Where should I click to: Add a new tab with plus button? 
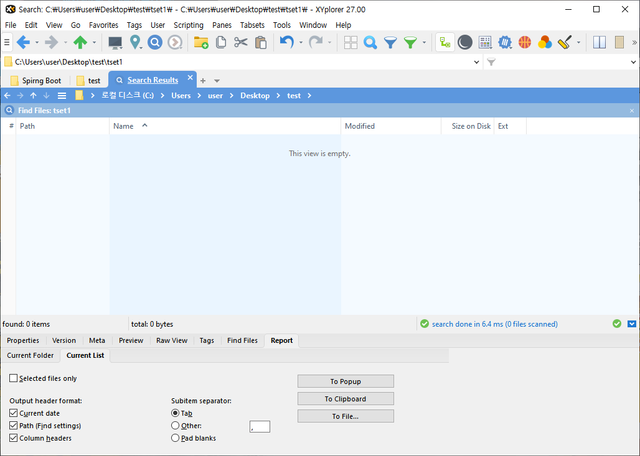(203, 81)
